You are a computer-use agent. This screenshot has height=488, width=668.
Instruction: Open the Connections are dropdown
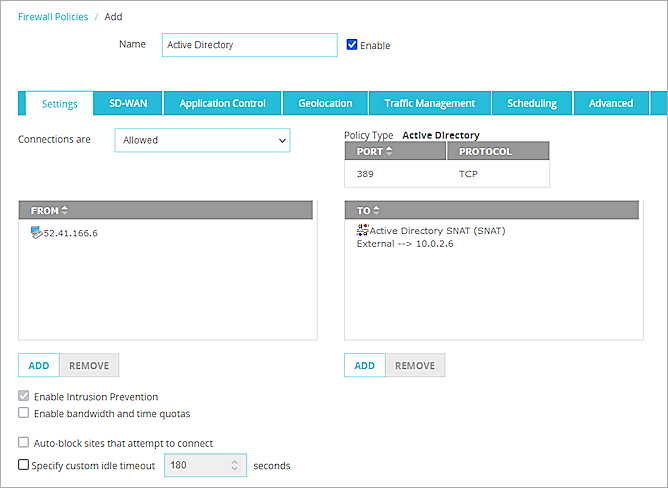(202, 140)
